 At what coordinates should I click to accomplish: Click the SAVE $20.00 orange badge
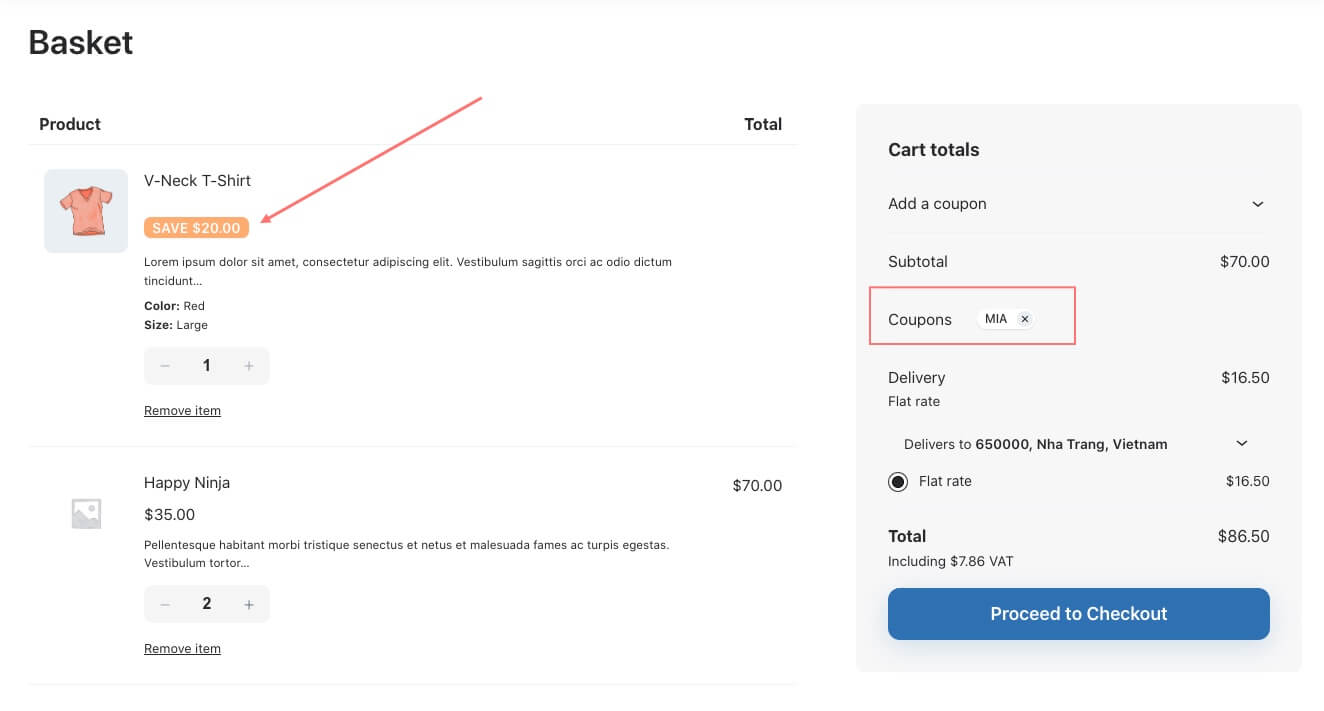coord(196,228)
